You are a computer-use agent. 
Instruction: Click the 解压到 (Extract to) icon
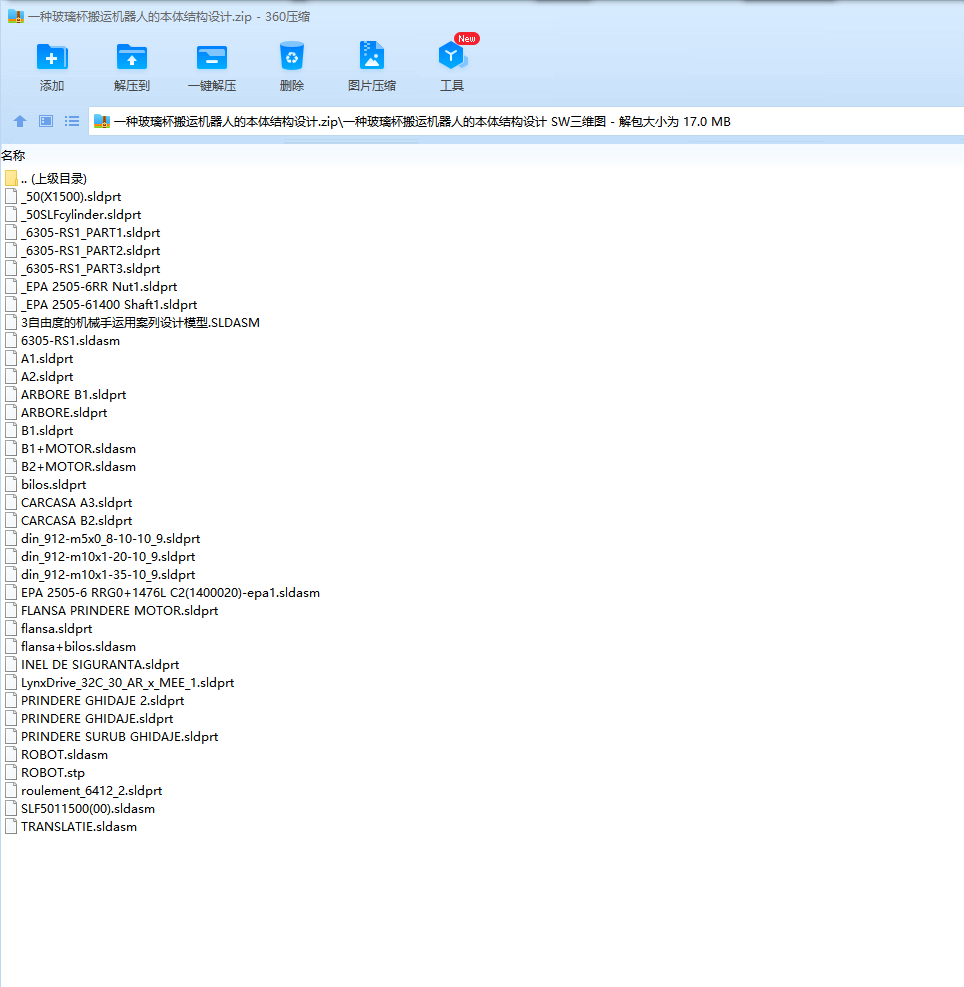[x=132, y=57]
